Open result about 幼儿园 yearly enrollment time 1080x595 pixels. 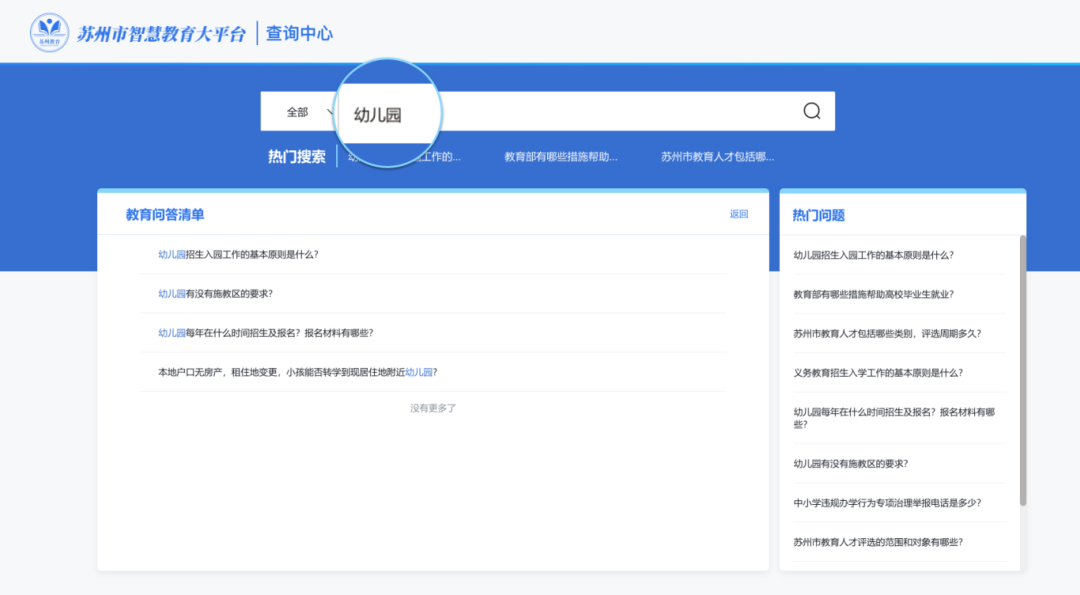pos(265,332)
